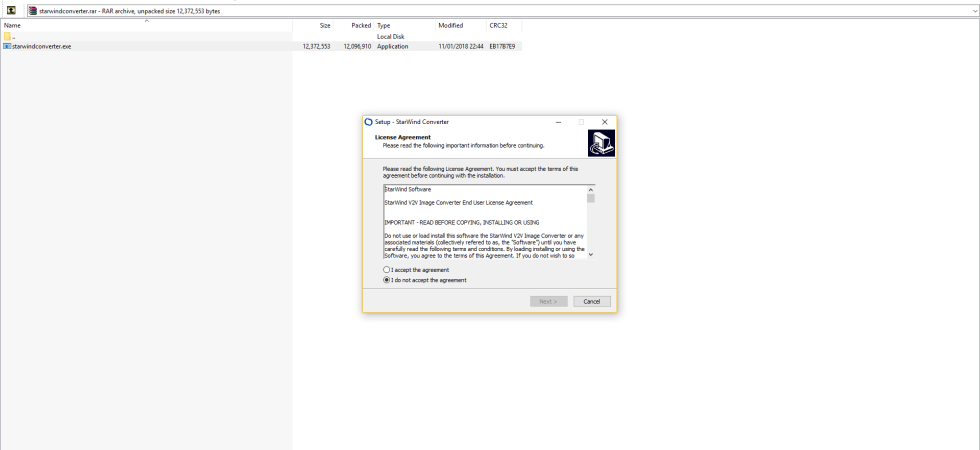The height and width of the screenshot is (450, 980).
Task: Click the up-one-level arrow icon in WinRAR
Action: 11,10
